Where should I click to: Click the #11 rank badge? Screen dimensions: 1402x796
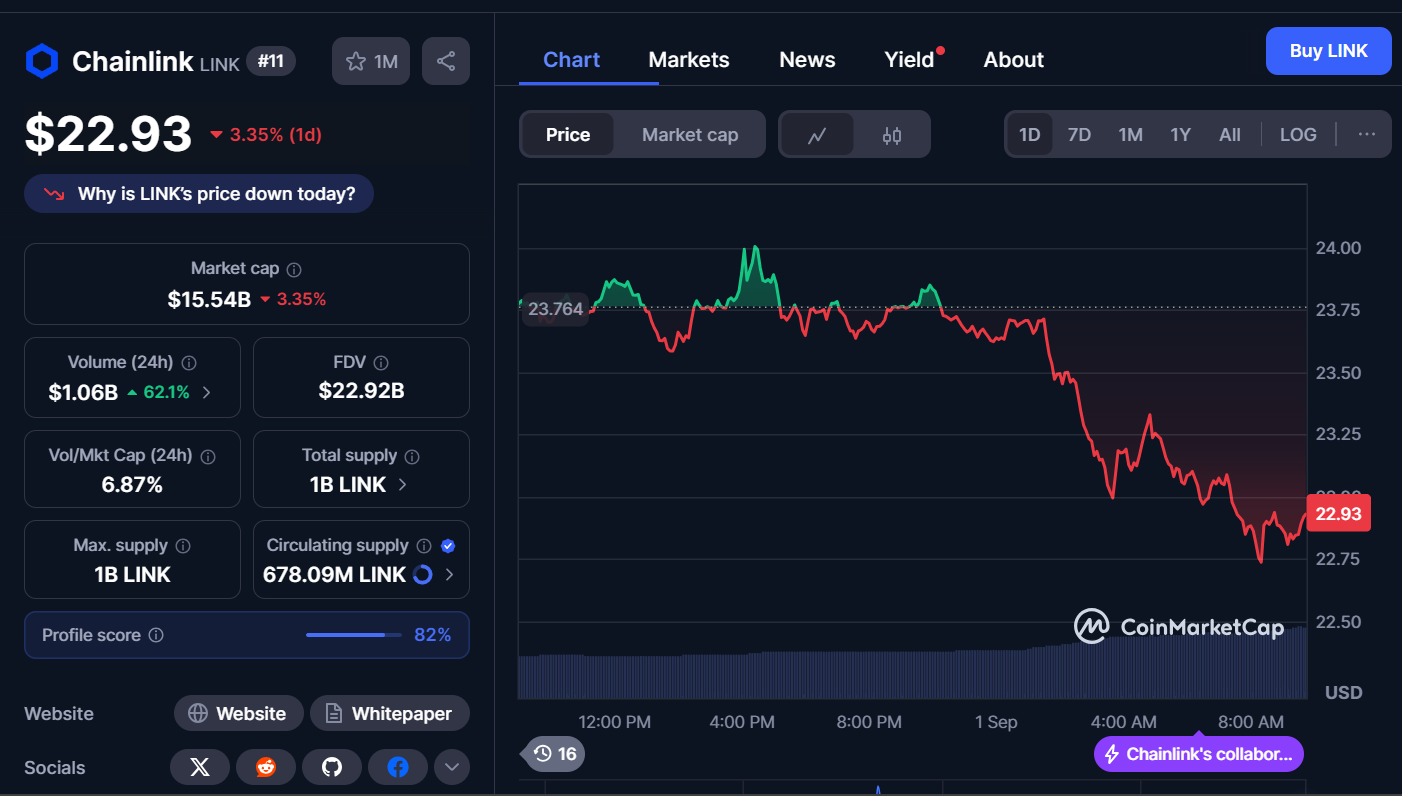pyautogui.click(x=271, y=61)
